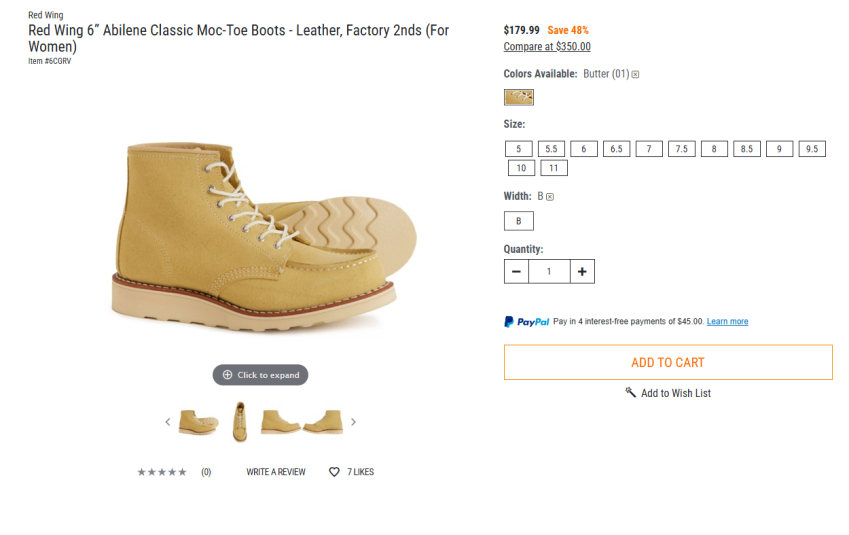Click the Add to Wish List pin icon
The height and width of the screenshot is (535, 849).
630,393
